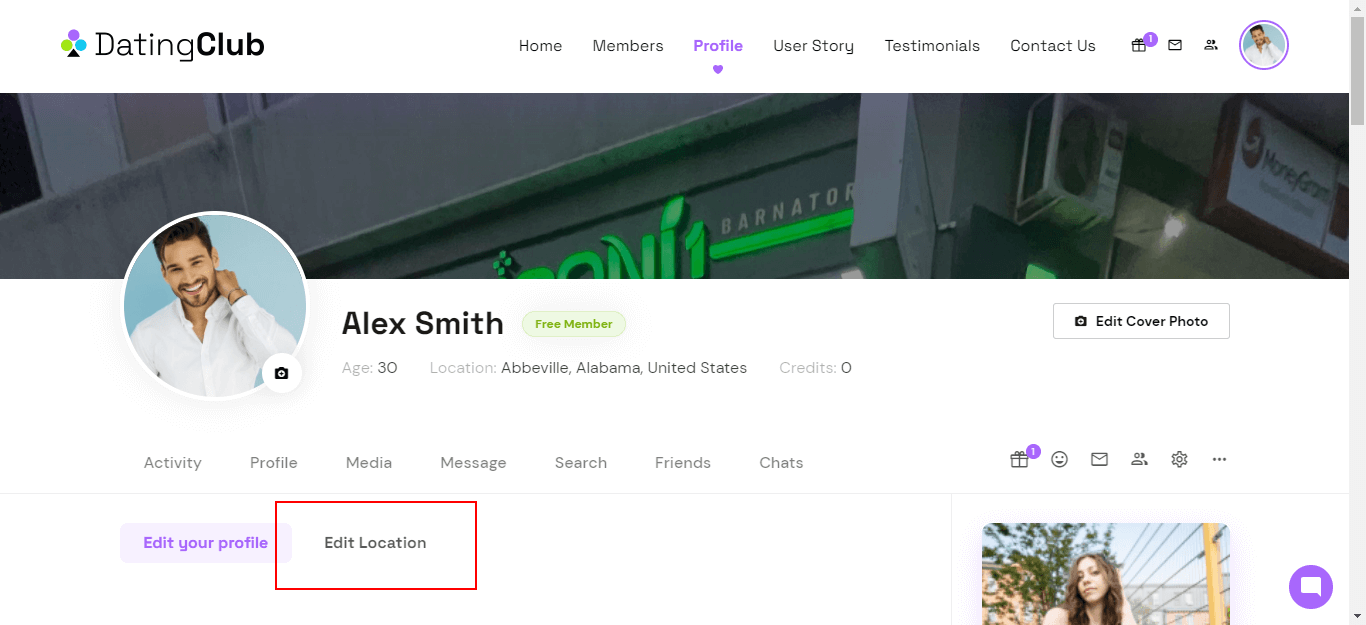
Task: Open the gift notifications in top header
Action: pyautogui.click(x=1139, y=45)
